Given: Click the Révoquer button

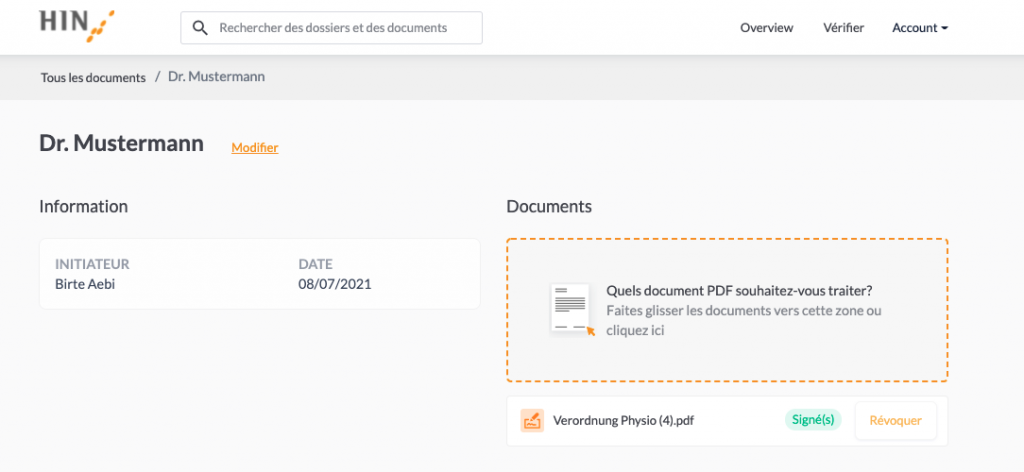Looking at the screenshot, I should coord(895,420).
